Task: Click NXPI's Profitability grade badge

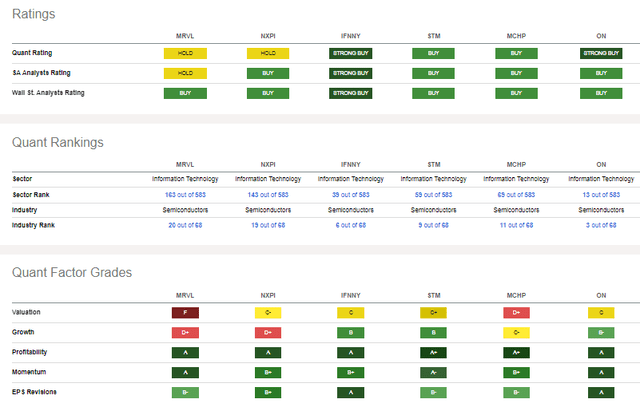Action: 268,353
